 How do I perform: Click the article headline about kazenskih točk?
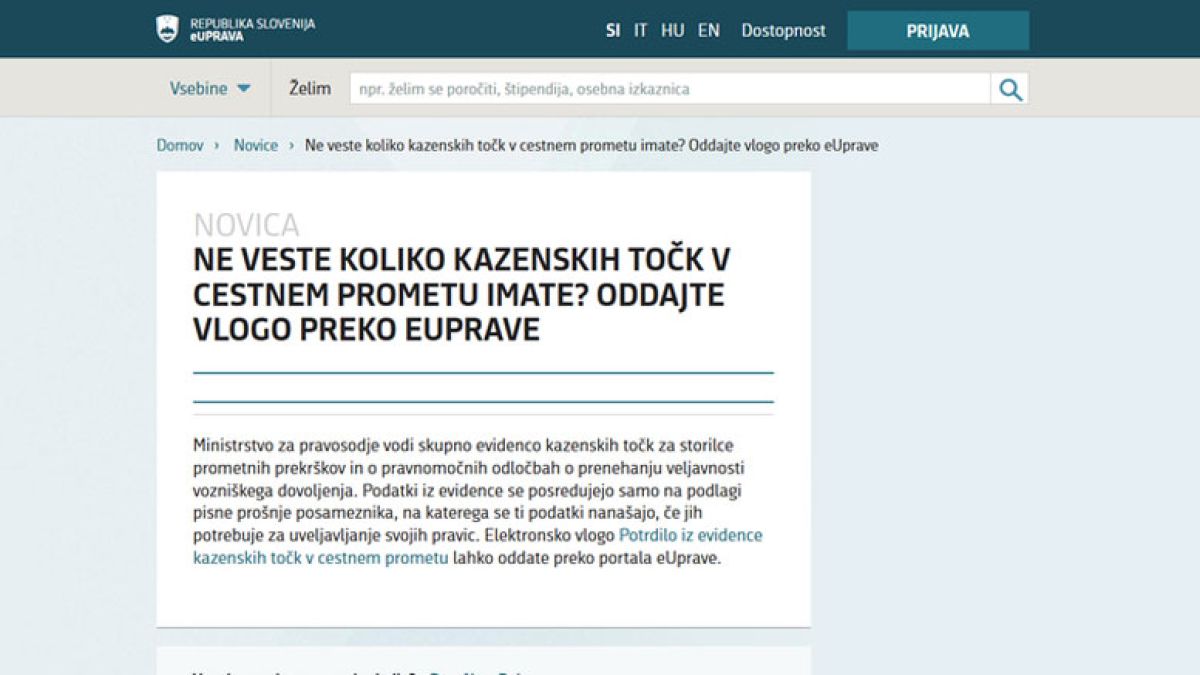point(461,294)
